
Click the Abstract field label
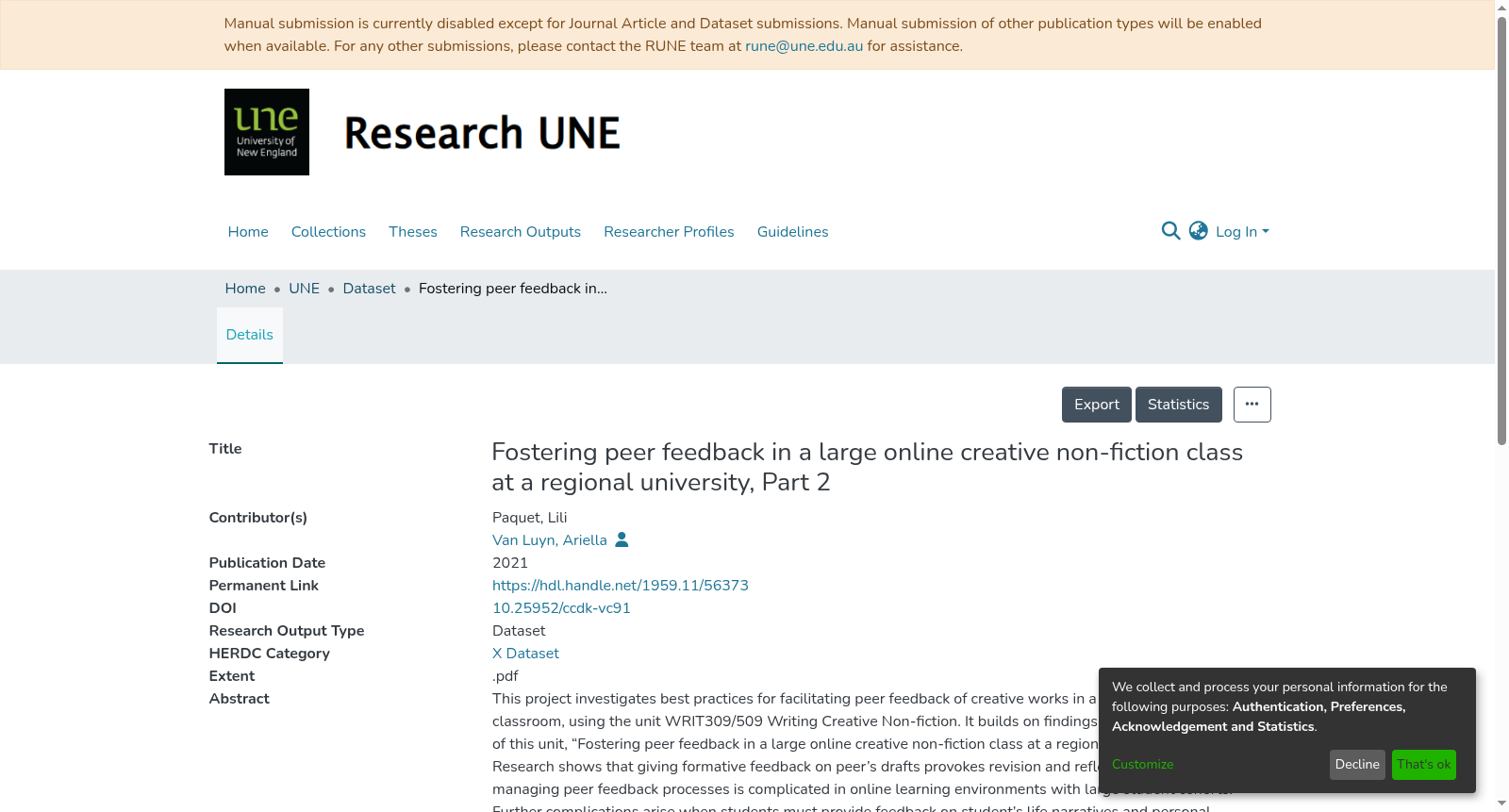240,699
